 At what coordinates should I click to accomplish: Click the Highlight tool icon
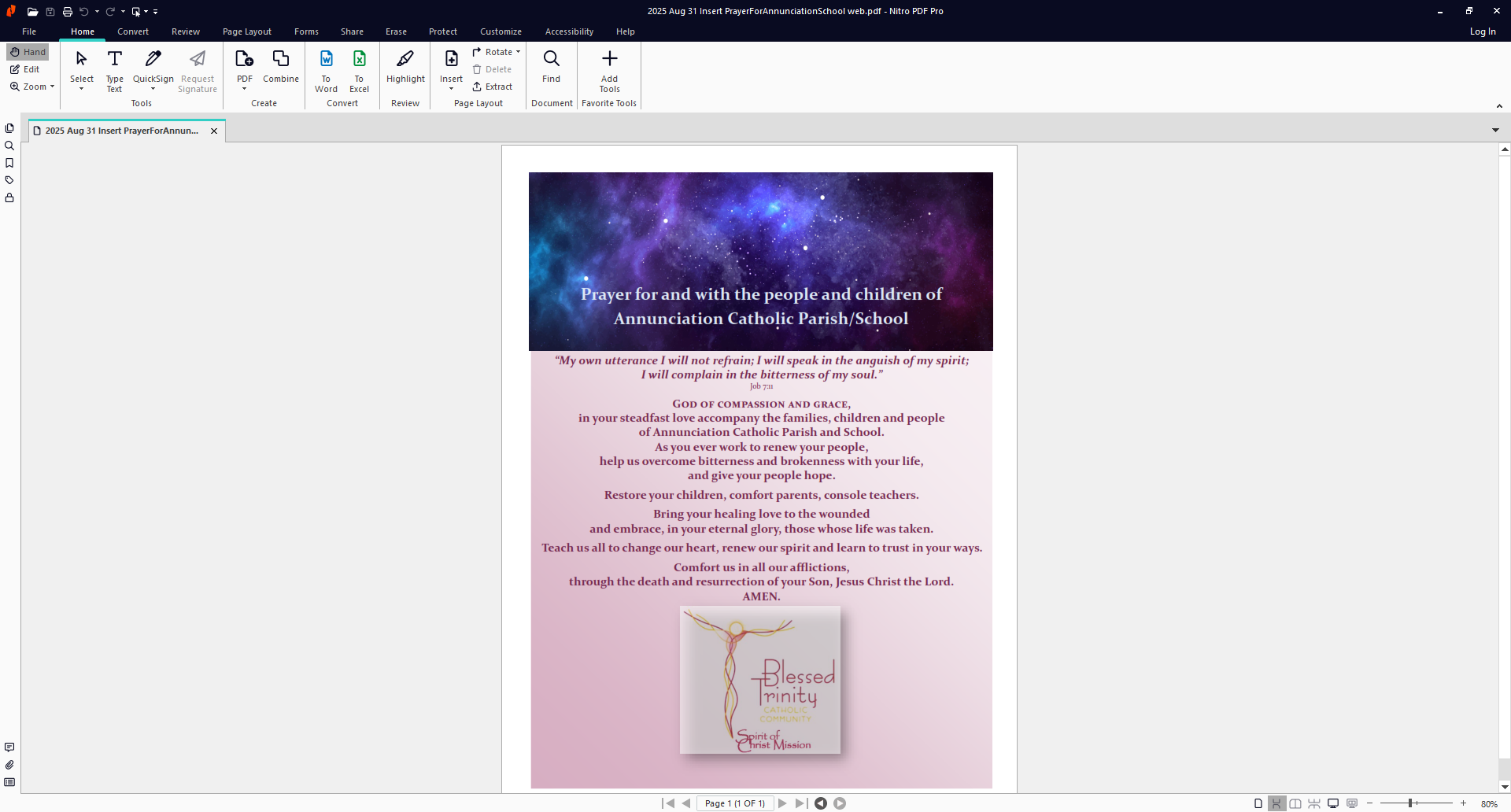click(x=405, y=60)
